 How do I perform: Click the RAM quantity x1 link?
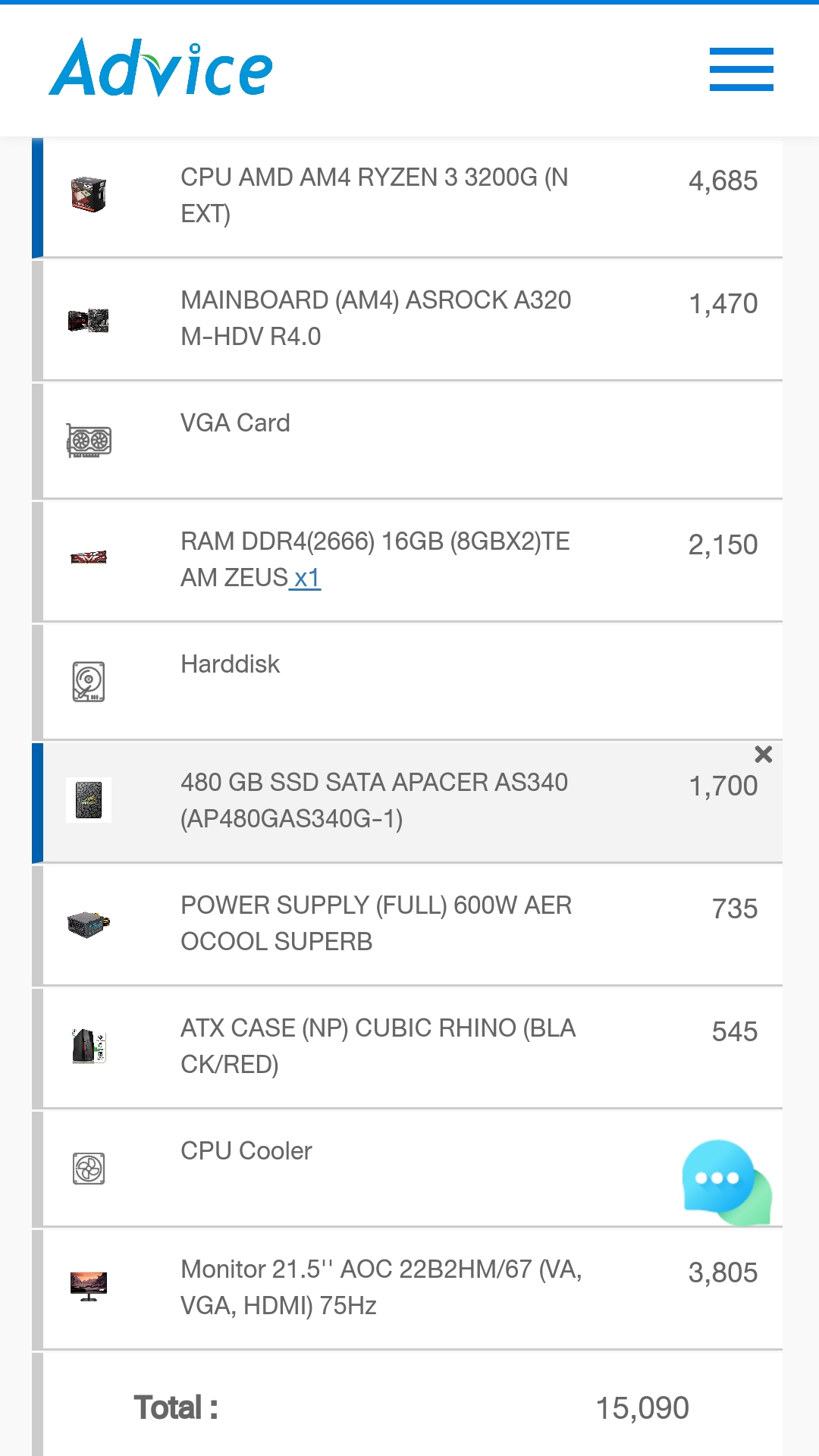point(306,578)
